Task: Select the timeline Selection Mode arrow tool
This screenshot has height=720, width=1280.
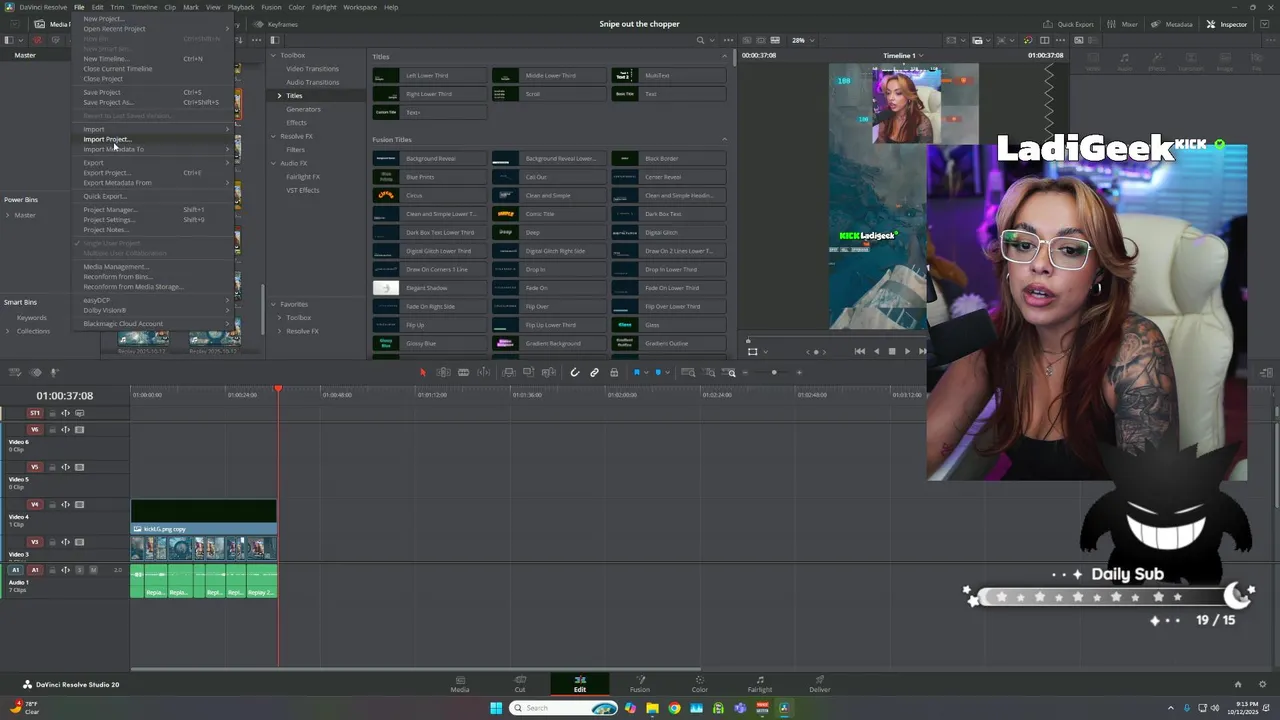Action: tap(422, 372)
